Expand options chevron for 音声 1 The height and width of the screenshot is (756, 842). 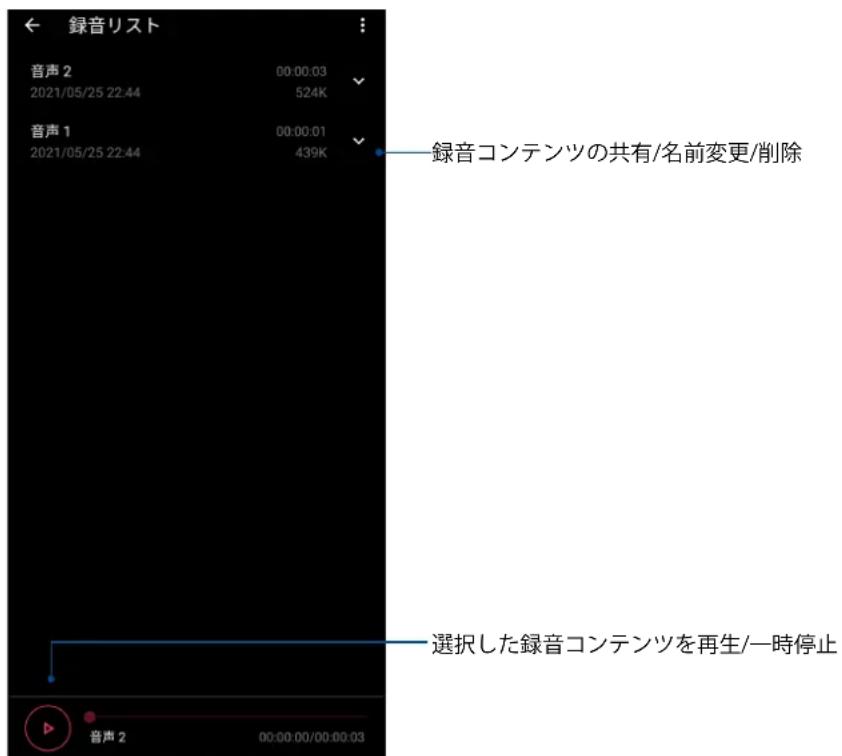(358, 141)
